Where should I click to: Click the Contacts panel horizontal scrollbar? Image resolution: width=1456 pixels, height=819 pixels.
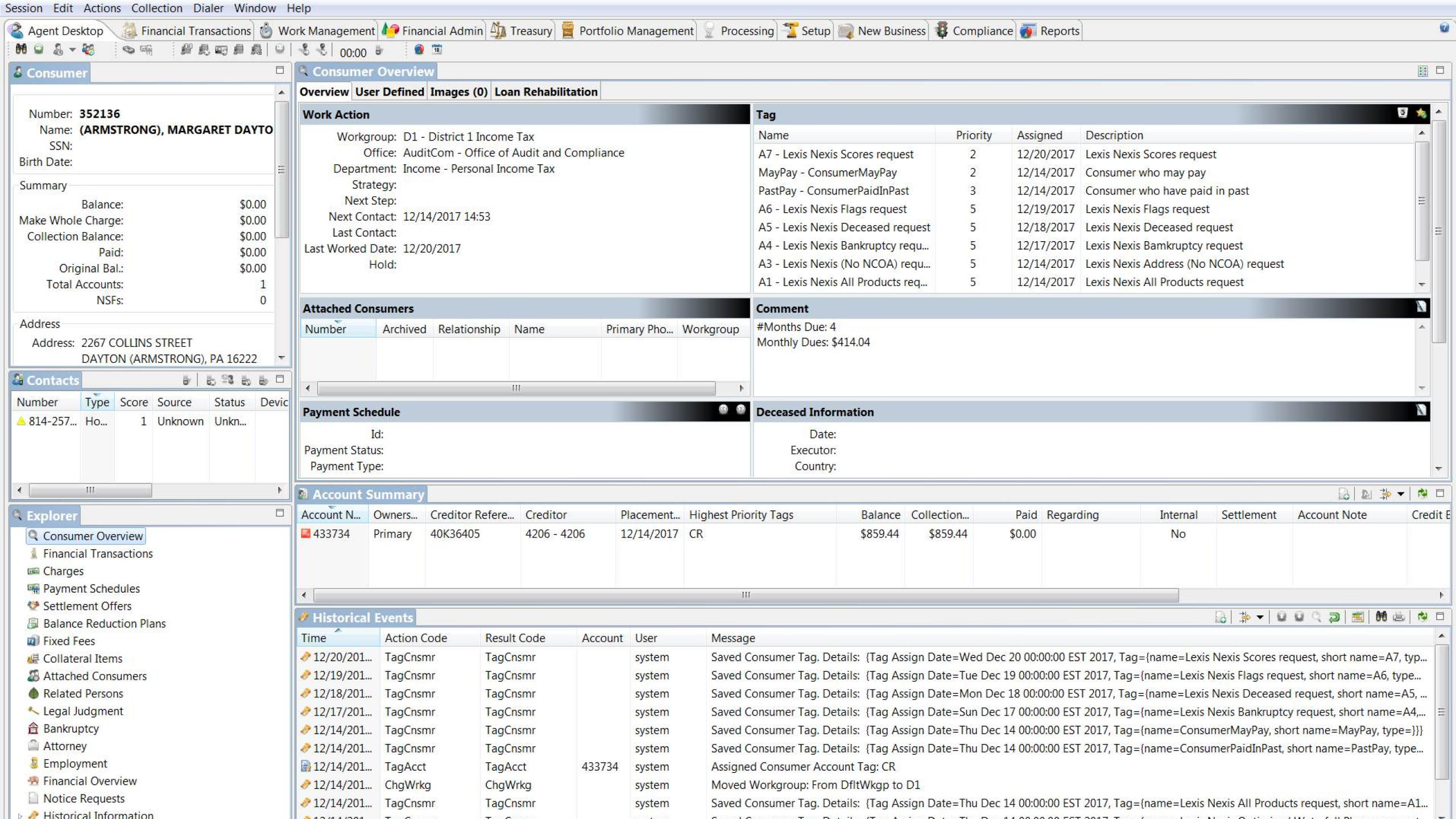tap(90, 490)
